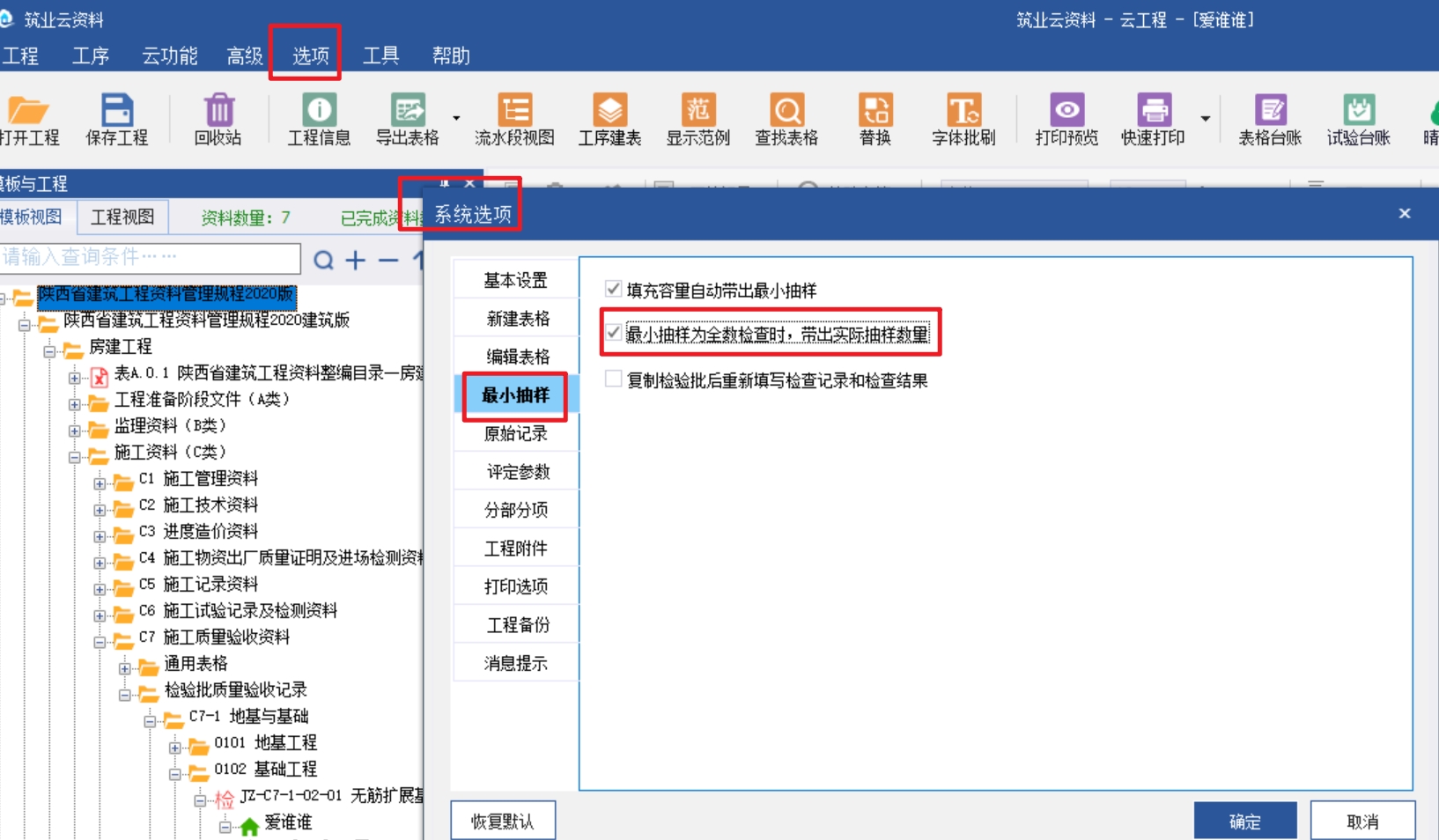Viewport: 1439px width, 840px height.
Task: Collapse 施工资料（C类） node
Action: click(x=75, y=458)
